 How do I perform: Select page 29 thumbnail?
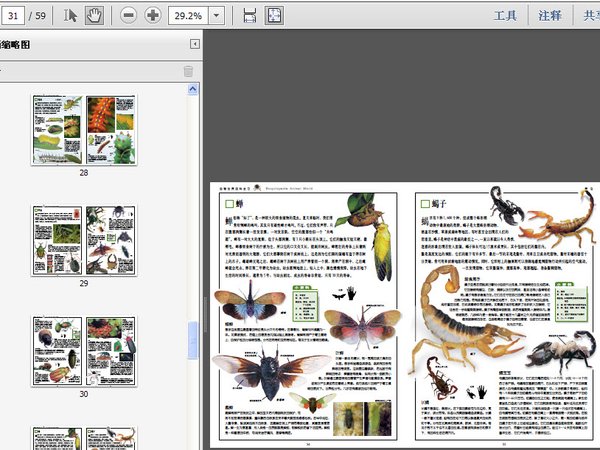click(x=84, y=240)
